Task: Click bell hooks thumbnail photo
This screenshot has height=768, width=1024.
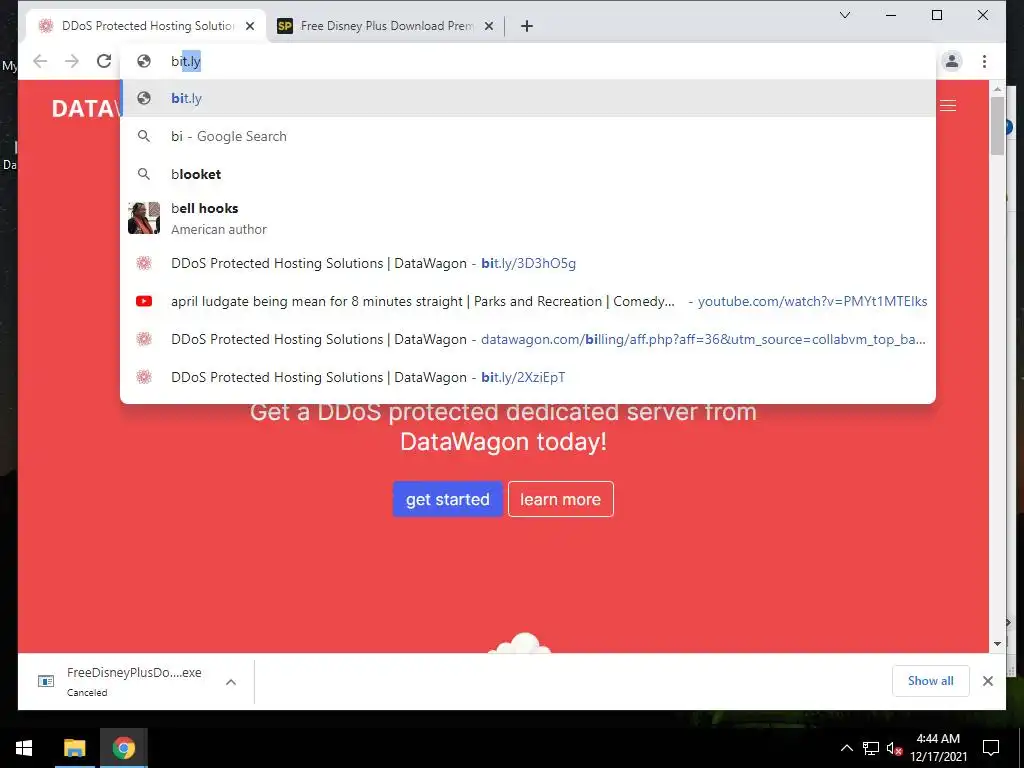Action: [144, 218]
